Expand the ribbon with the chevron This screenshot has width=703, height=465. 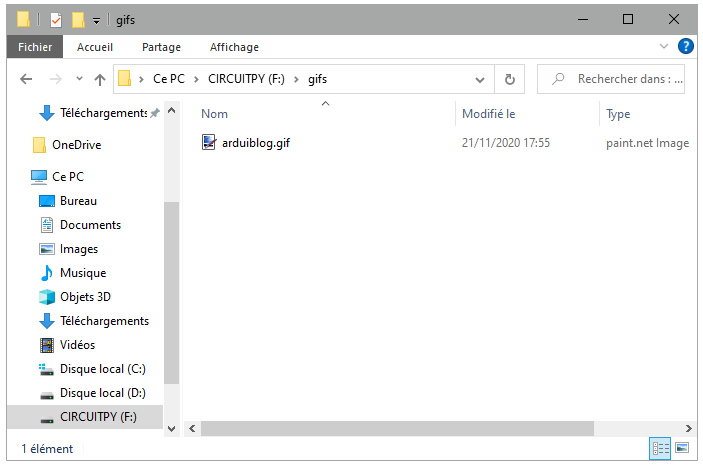point(664,46)
